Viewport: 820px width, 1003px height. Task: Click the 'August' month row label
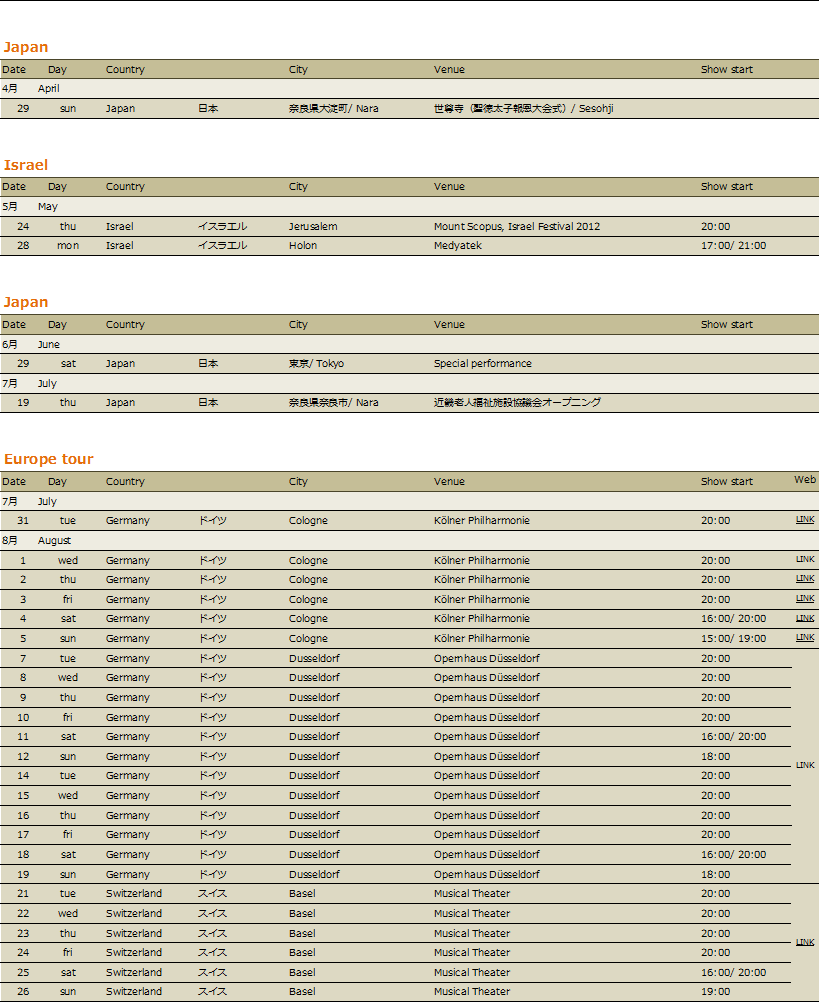click(x=54, y=541)
